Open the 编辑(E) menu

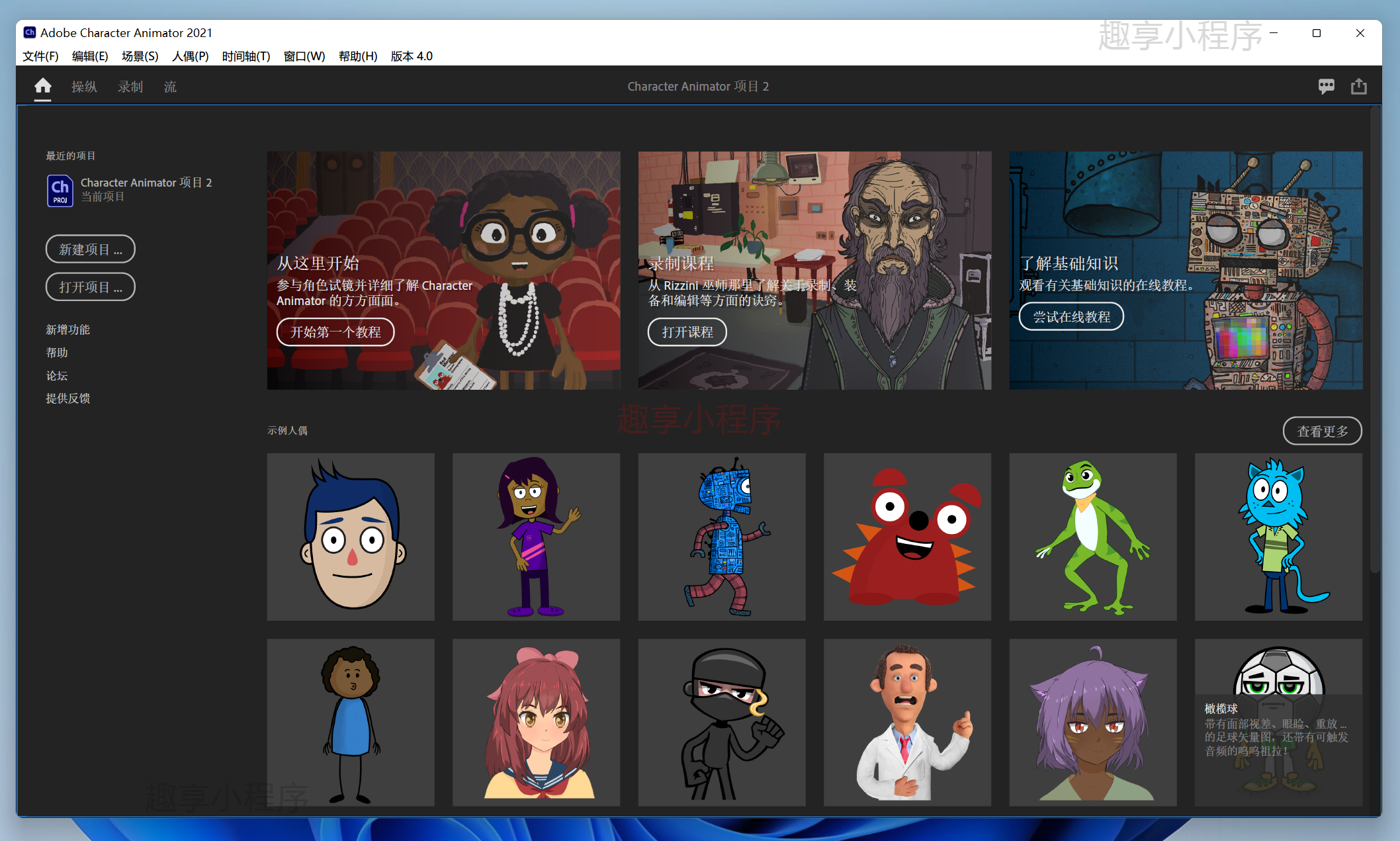[90, 56]
